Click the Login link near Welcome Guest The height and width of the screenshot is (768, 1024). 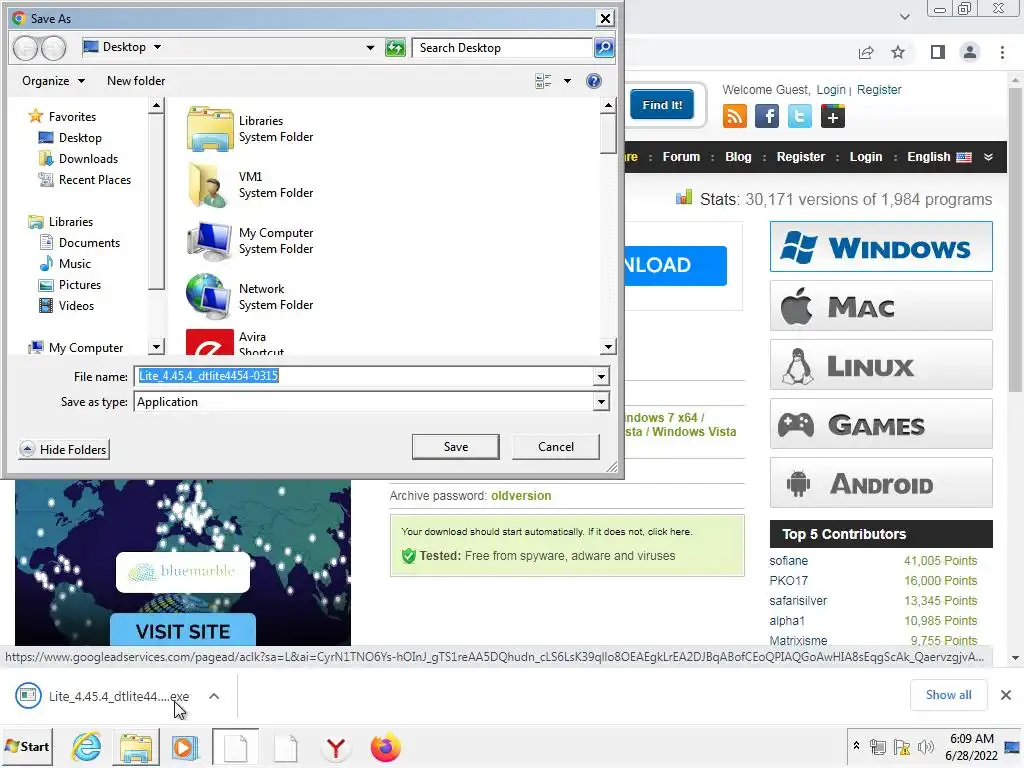click(x=831, y=89)
